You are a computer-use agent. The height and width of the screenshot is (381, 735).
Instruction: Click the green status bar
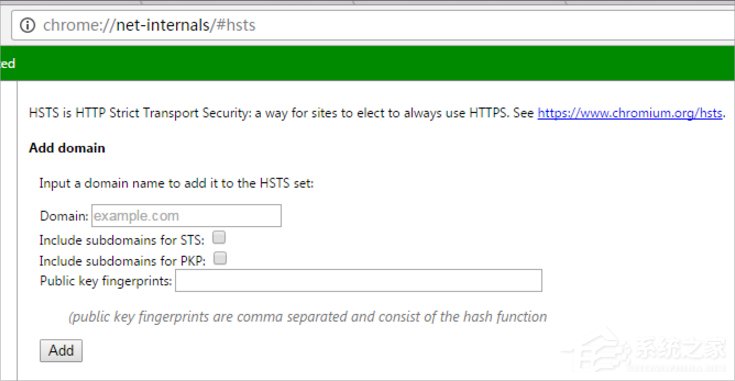tap(368, 63)
